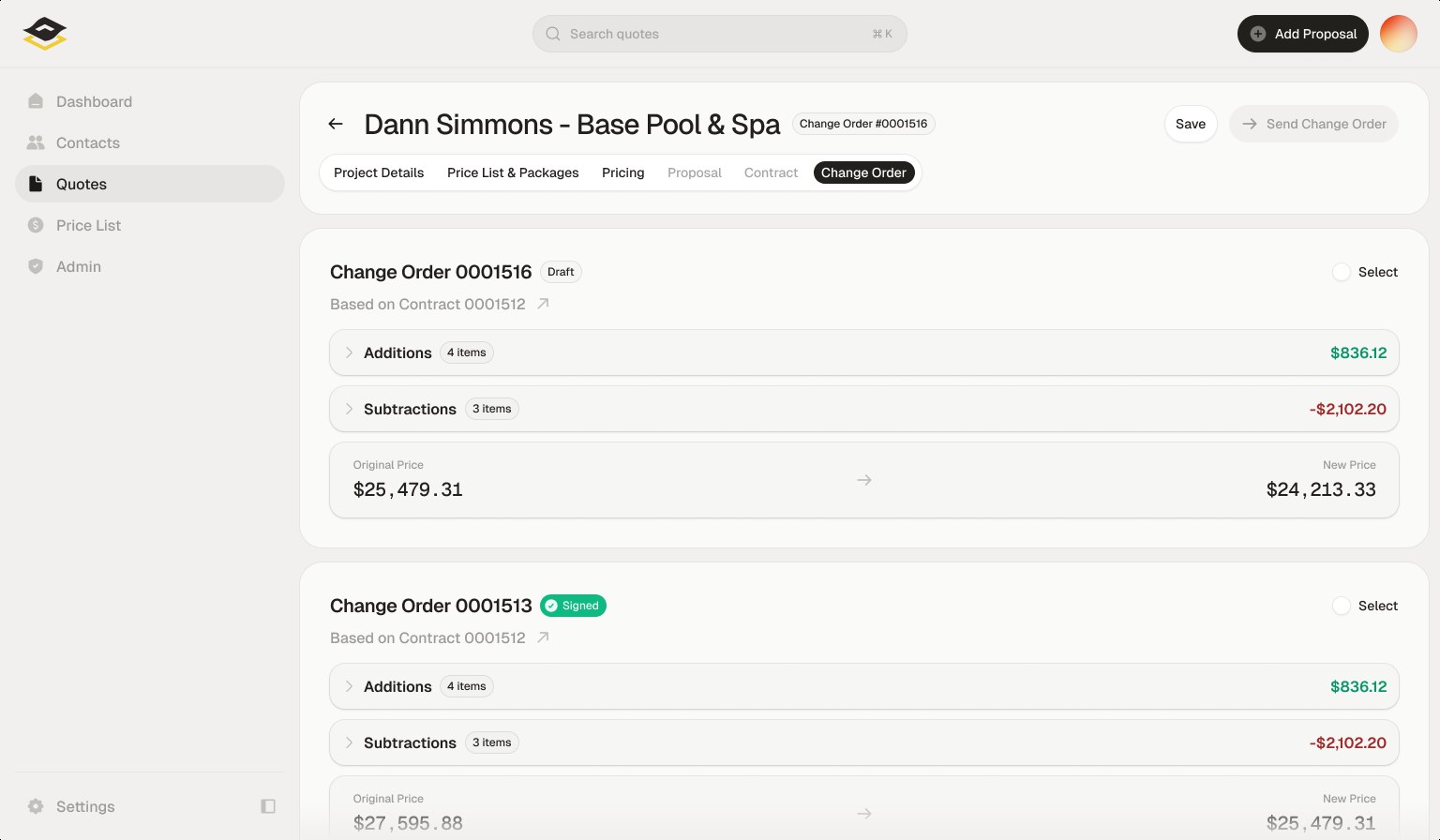
Task: Click the Settings gear icon
Action: click(x=36, y=806)
